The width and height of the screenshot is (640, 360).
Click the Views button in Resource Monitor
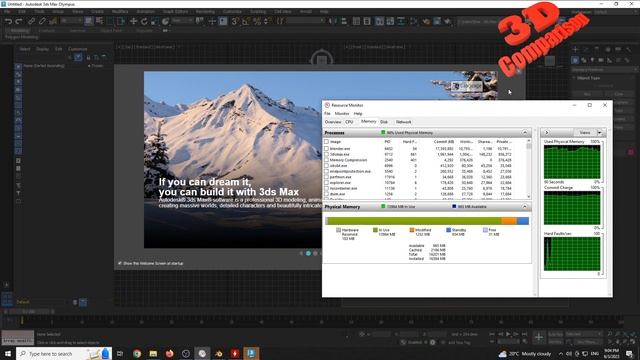(585, 133)
